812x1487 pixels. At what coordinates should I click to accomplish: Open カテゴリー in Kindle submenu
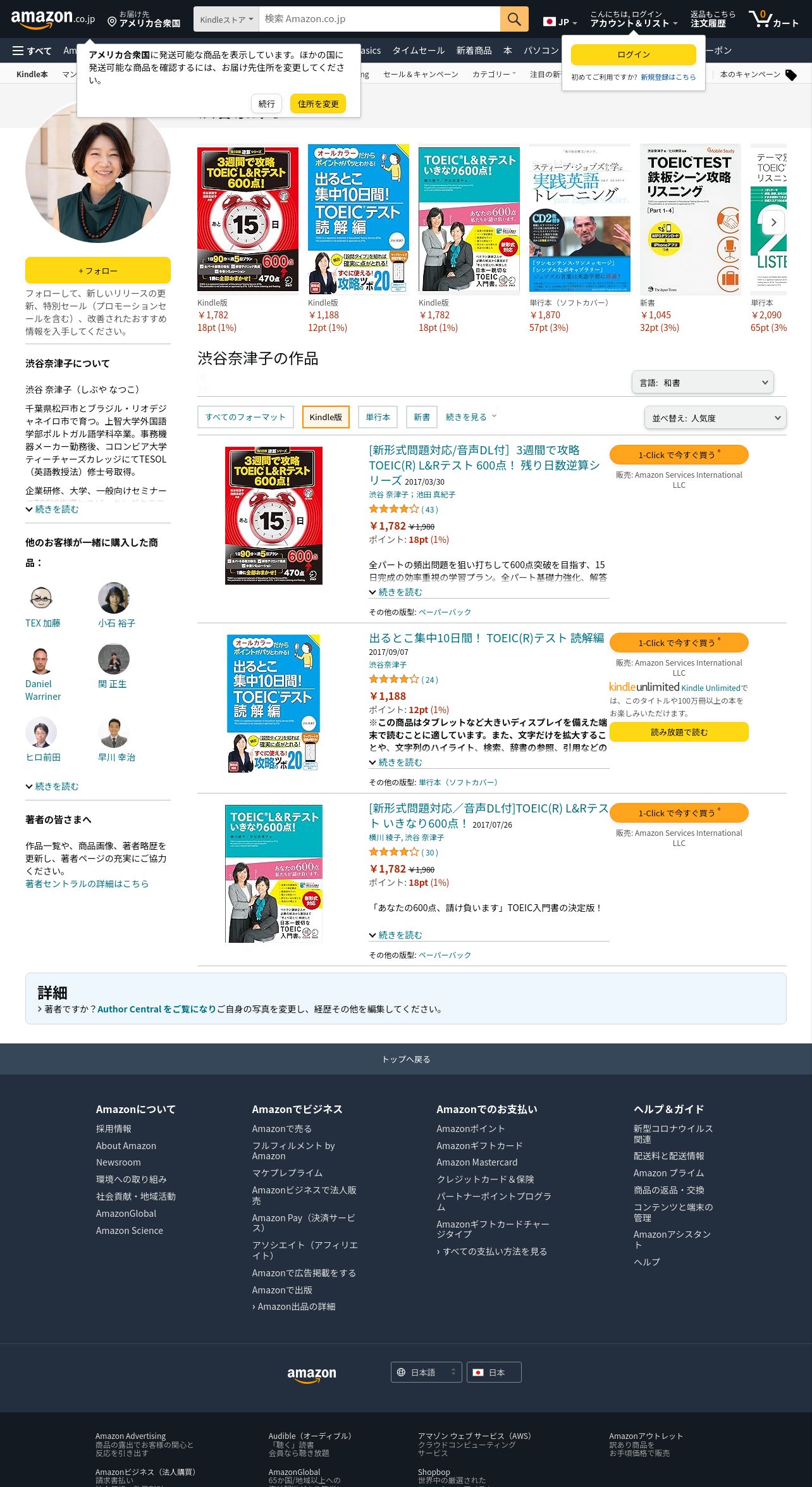pyautogui.click(x=494, y=75)
